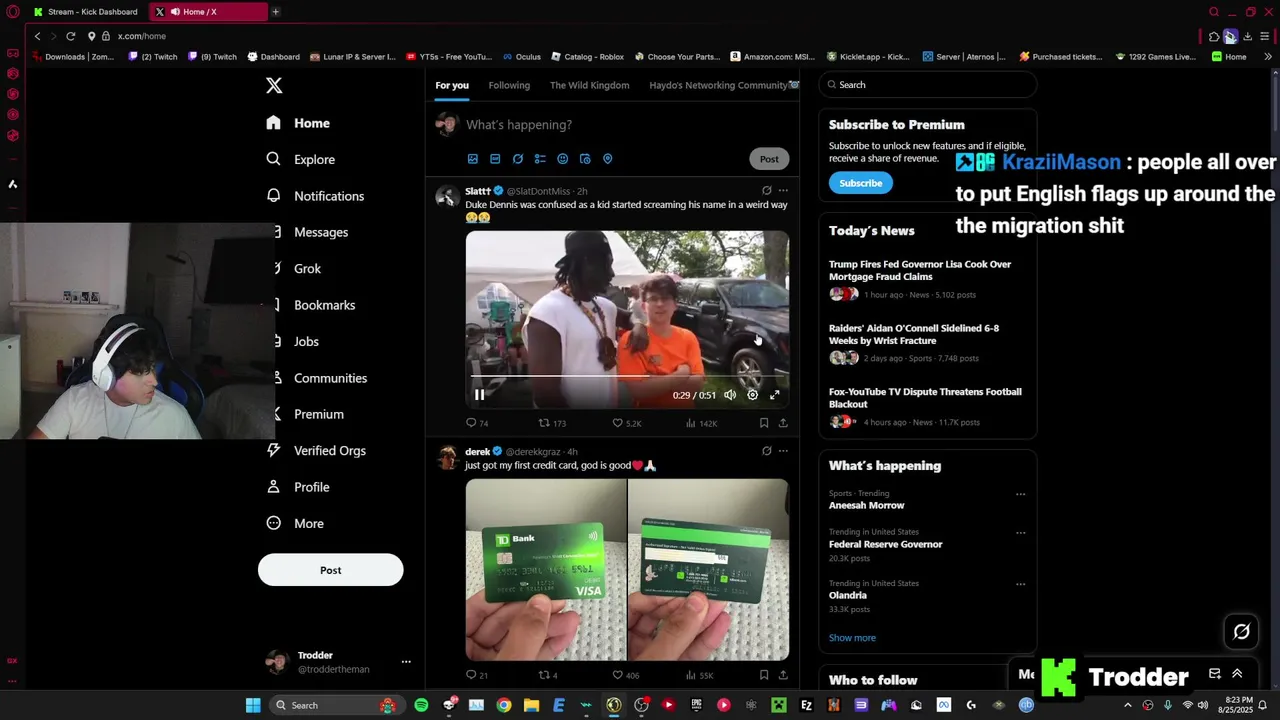1280x720 pixels.
Task: Open account menu next to Trodder
Action: click(x=406, y=662)
